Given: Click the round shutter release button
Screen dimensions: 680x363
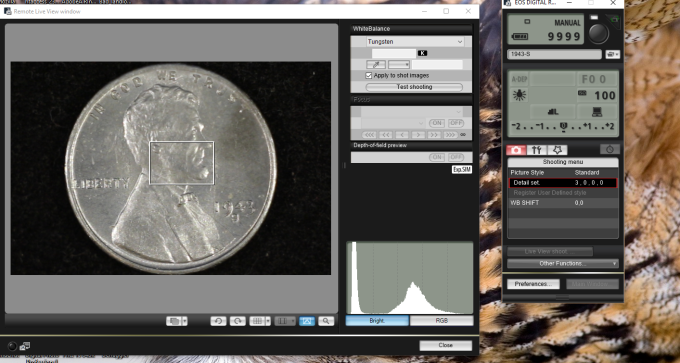Looking at the screenshot, I should click(598, 33).
